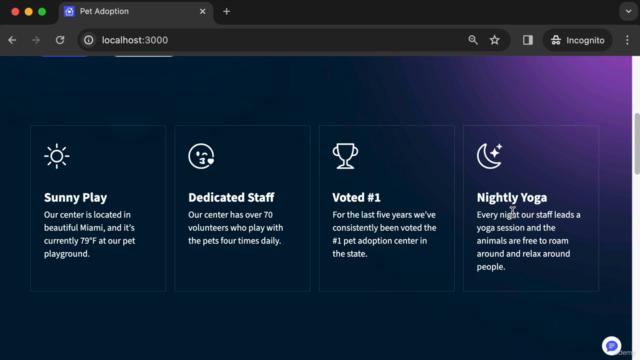Viewport: 640px width, 360px height.
Task: Click the zoom magnifier icon in address bar
Action: point(473,40)
